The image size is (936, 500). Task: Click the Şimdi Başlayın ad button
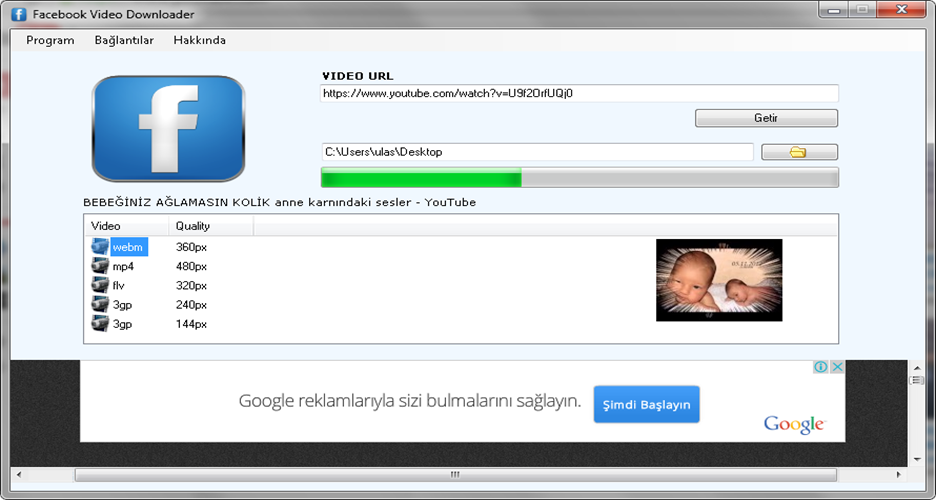[646, 405]
